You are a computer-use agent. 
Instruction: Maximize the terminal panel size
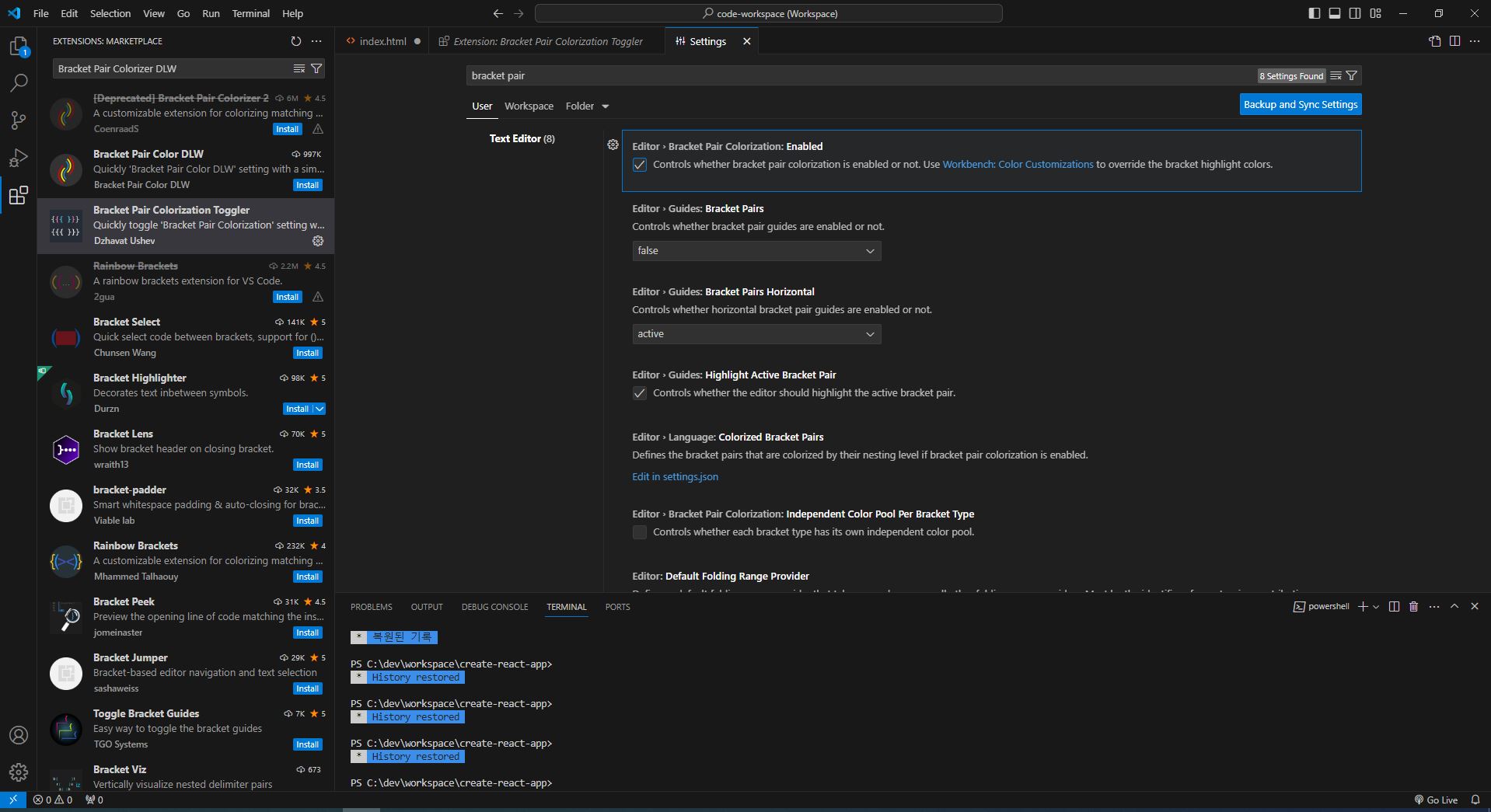pyautogui.click(x=1454, y=606)
